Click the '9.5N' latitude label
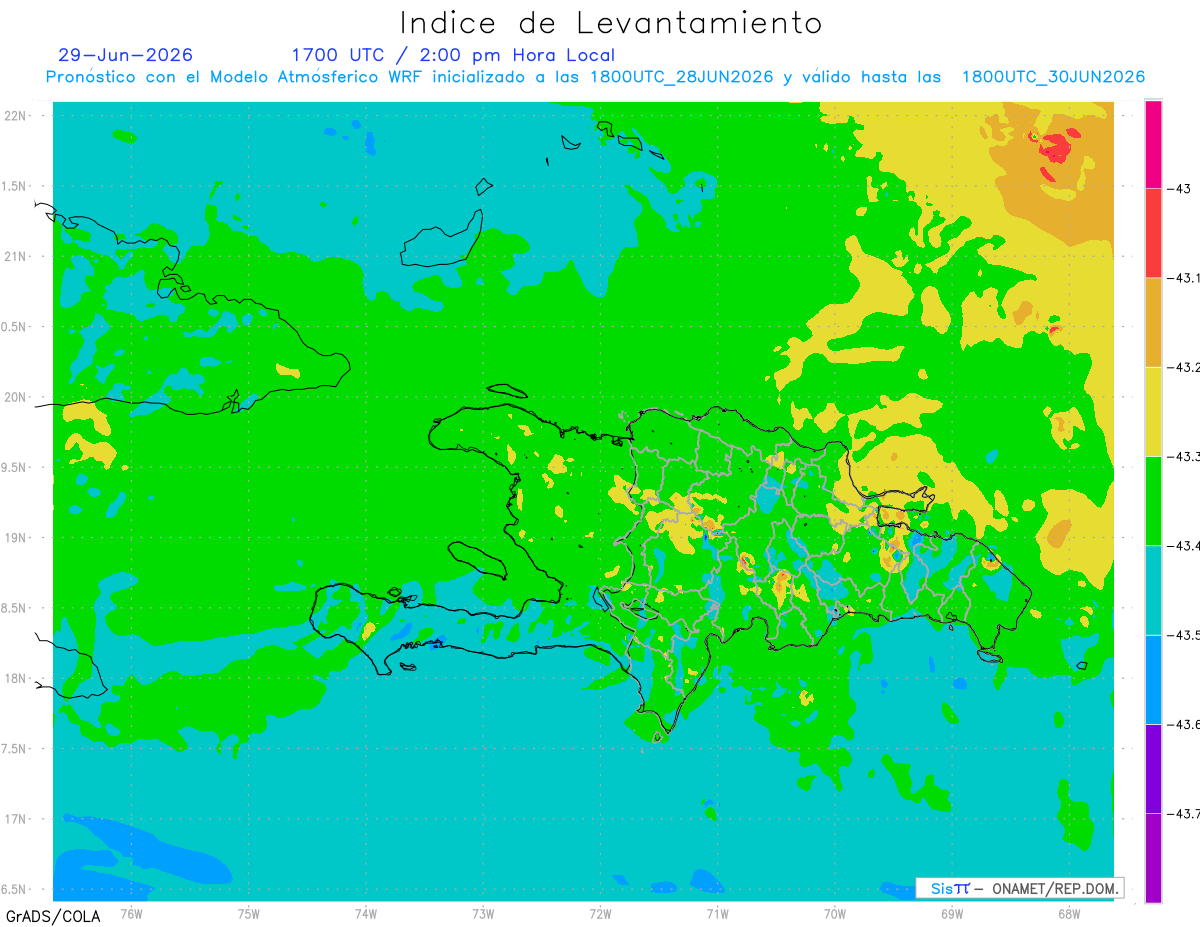The width and height of the screenshot is (1200, 927). pyautogui.click(x=15, y=467)
